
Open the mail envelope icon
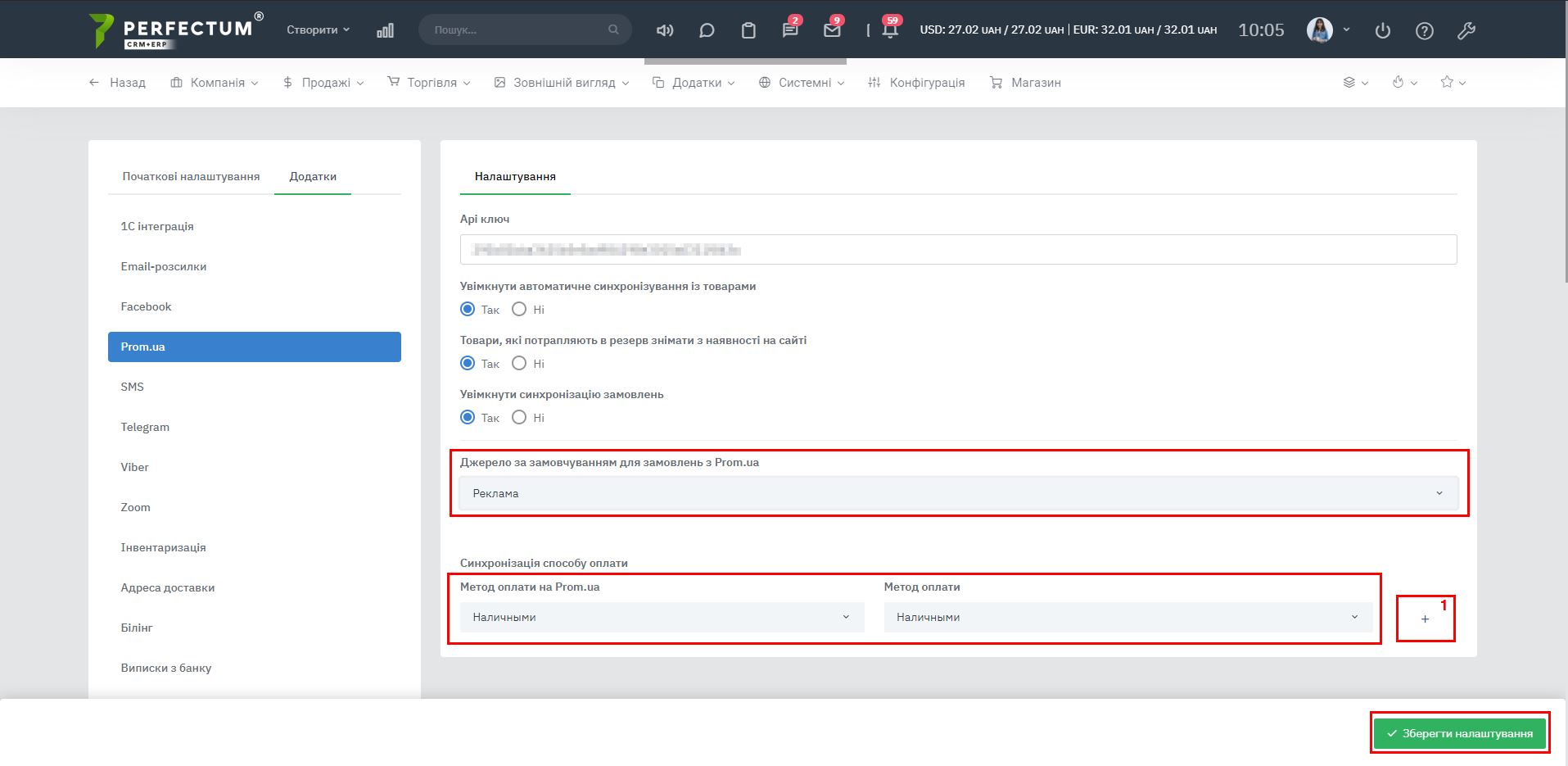tap(832, 30)
